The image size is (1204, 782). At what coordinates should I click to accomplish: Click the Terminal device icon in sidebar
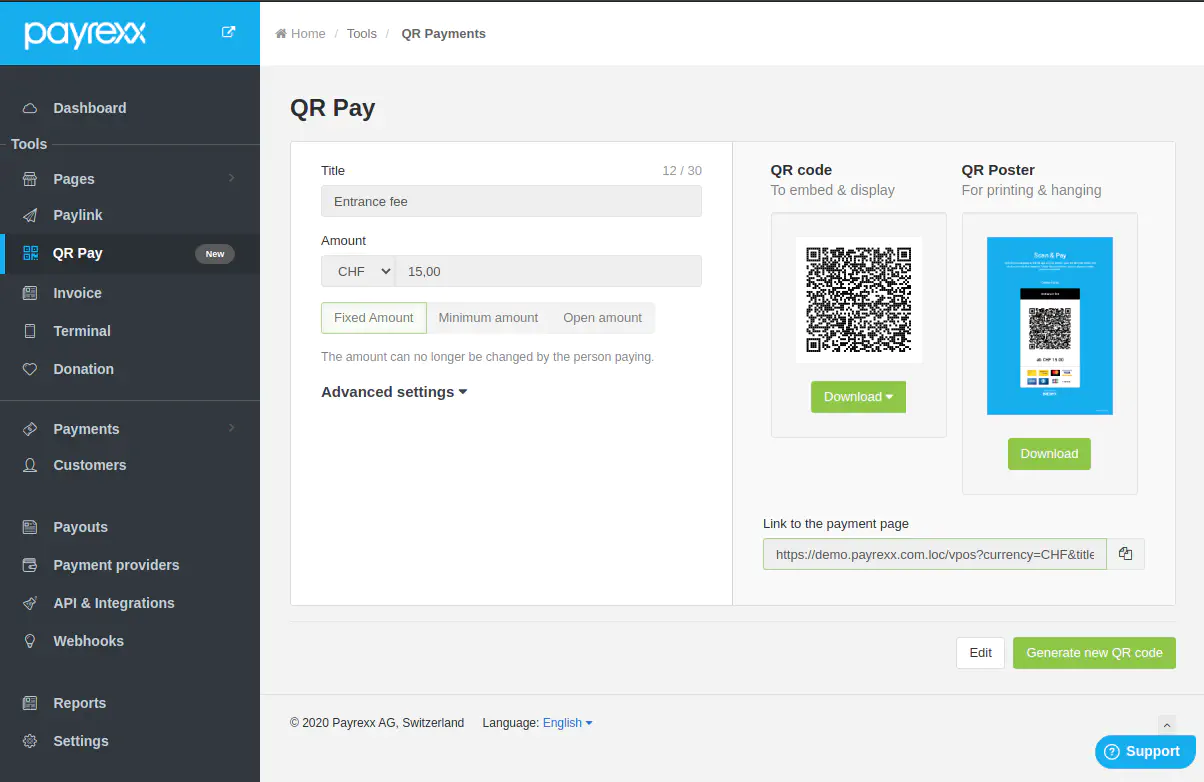31,331
